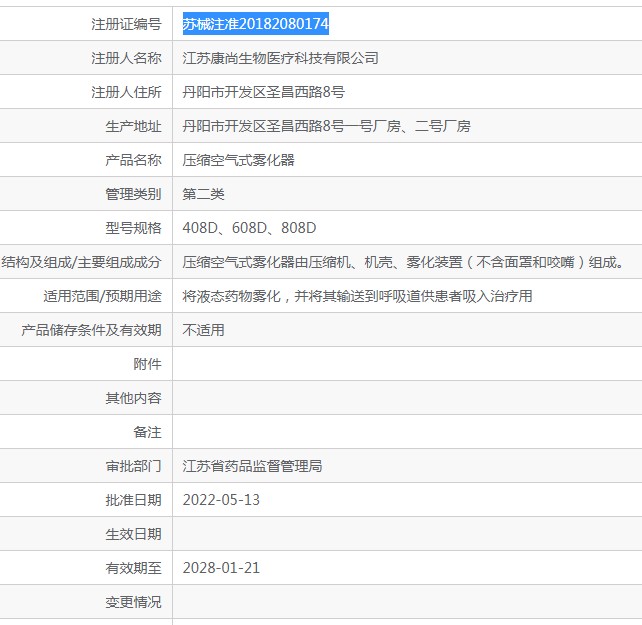This screenshot has width=642, height=625.
Task: Select the label 生产地址
Action: tap(133, 126)
